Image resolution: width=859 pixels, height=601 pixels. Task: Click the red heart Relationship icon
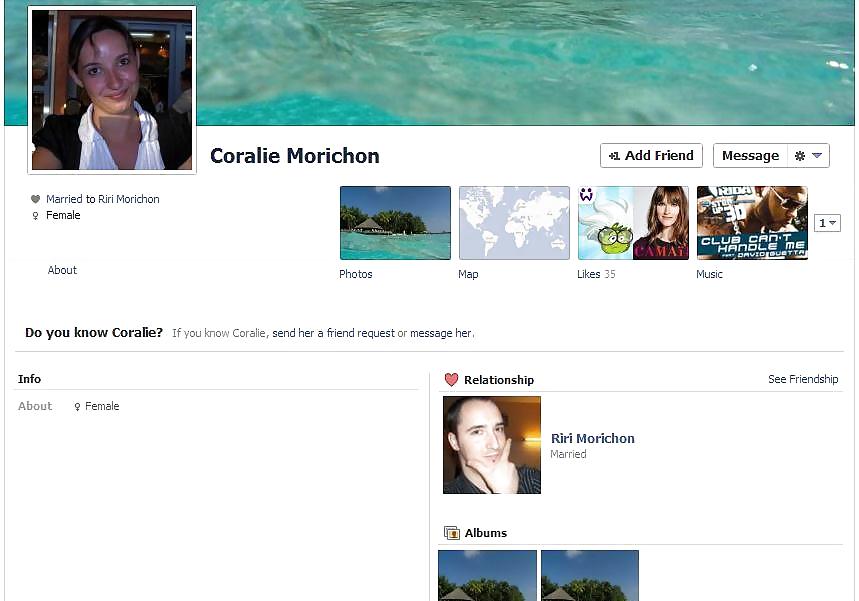[451, 380]
